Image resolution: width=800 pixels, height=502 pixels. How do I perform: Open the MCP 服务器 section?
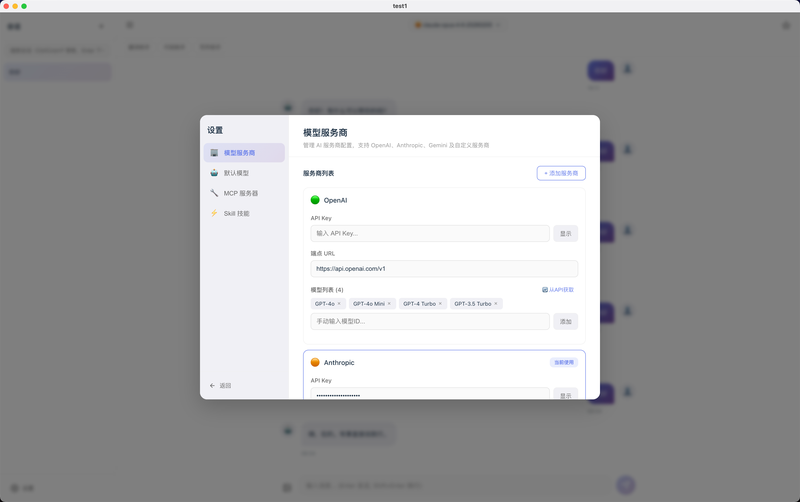[x=244, y=193]
